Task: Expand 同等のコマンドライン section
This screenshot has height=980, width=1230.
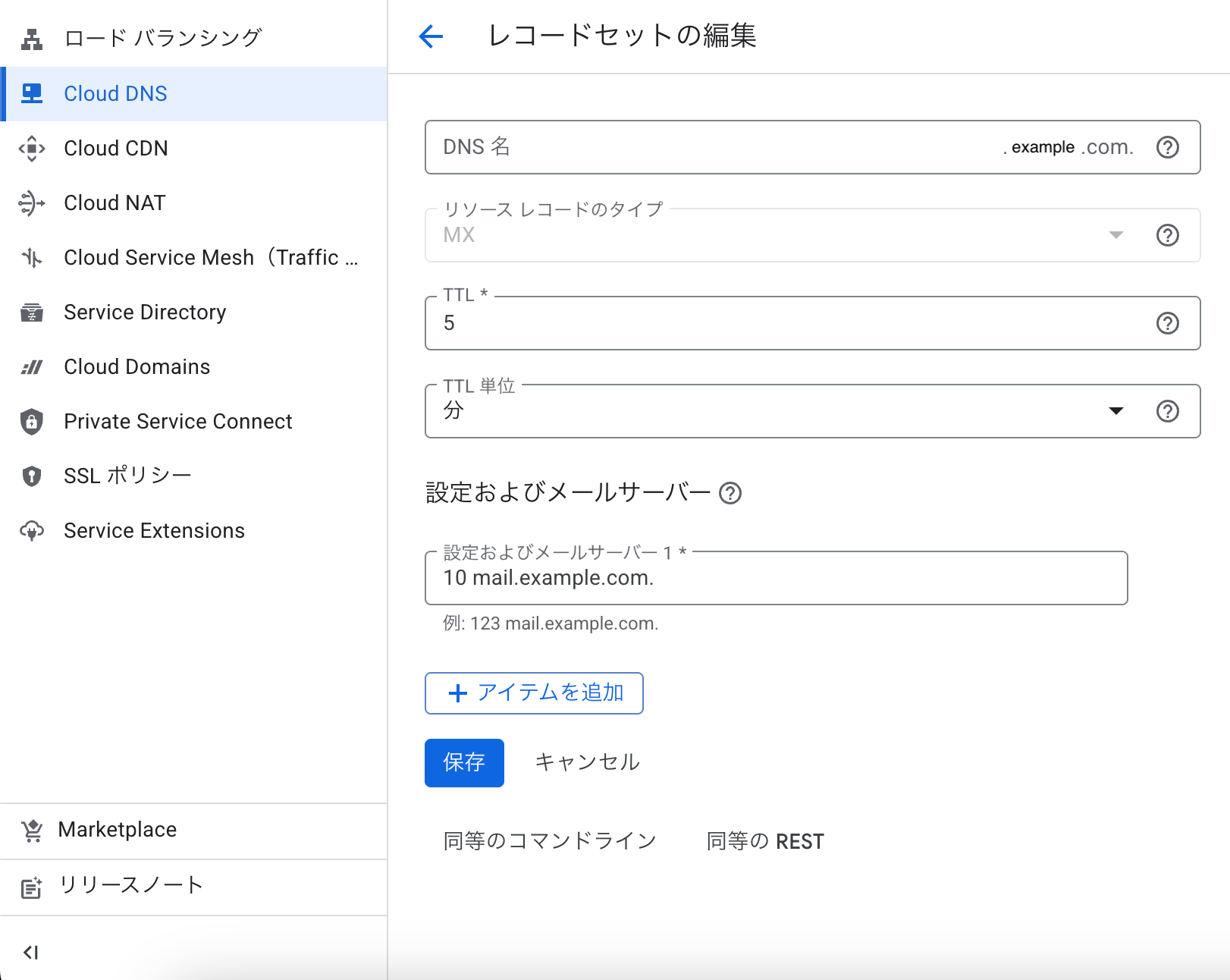Action: tap(550, 841)
